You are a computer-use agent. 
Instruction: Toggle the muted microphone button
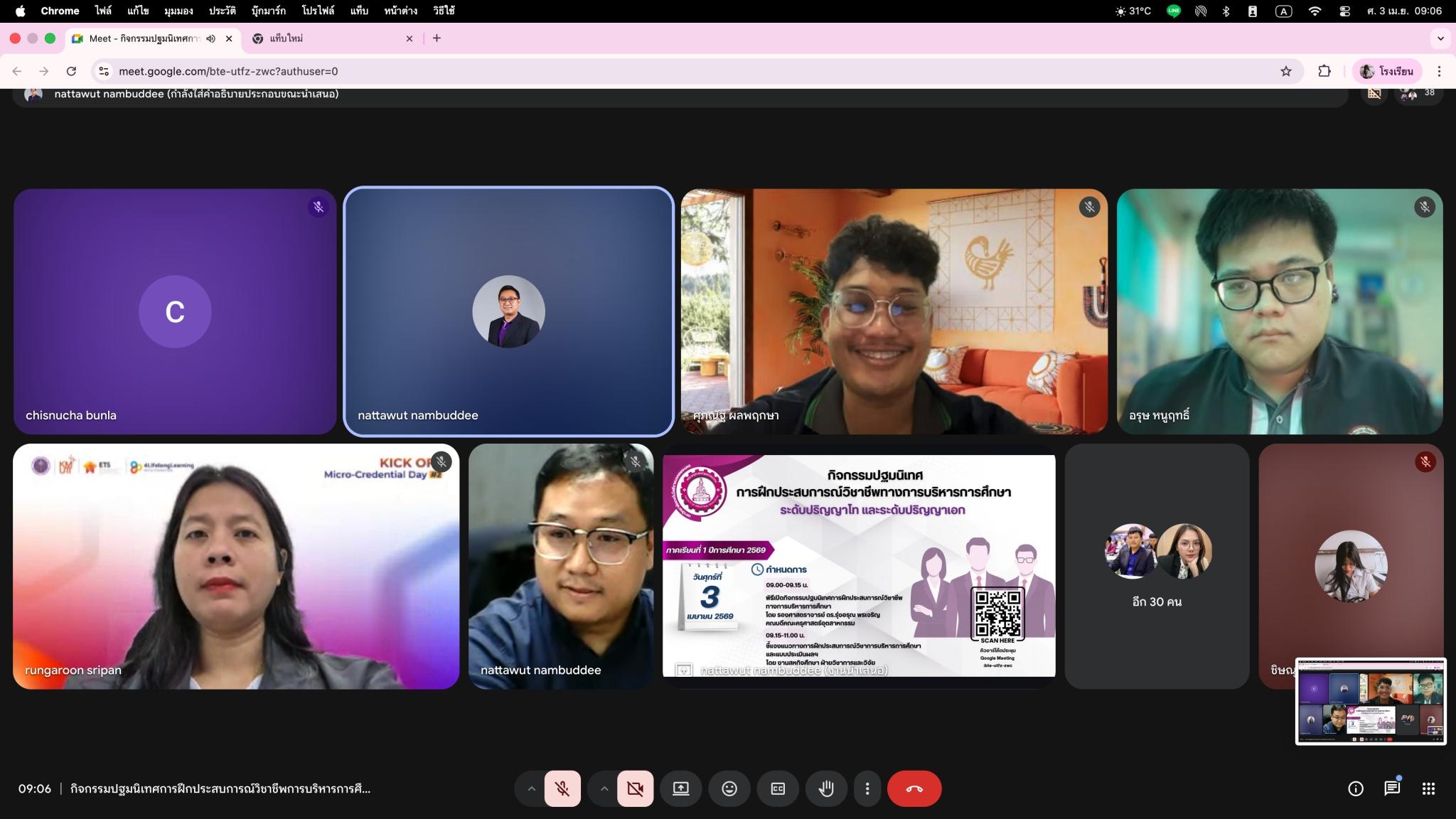pyautogui.click(x=562, y=788)
